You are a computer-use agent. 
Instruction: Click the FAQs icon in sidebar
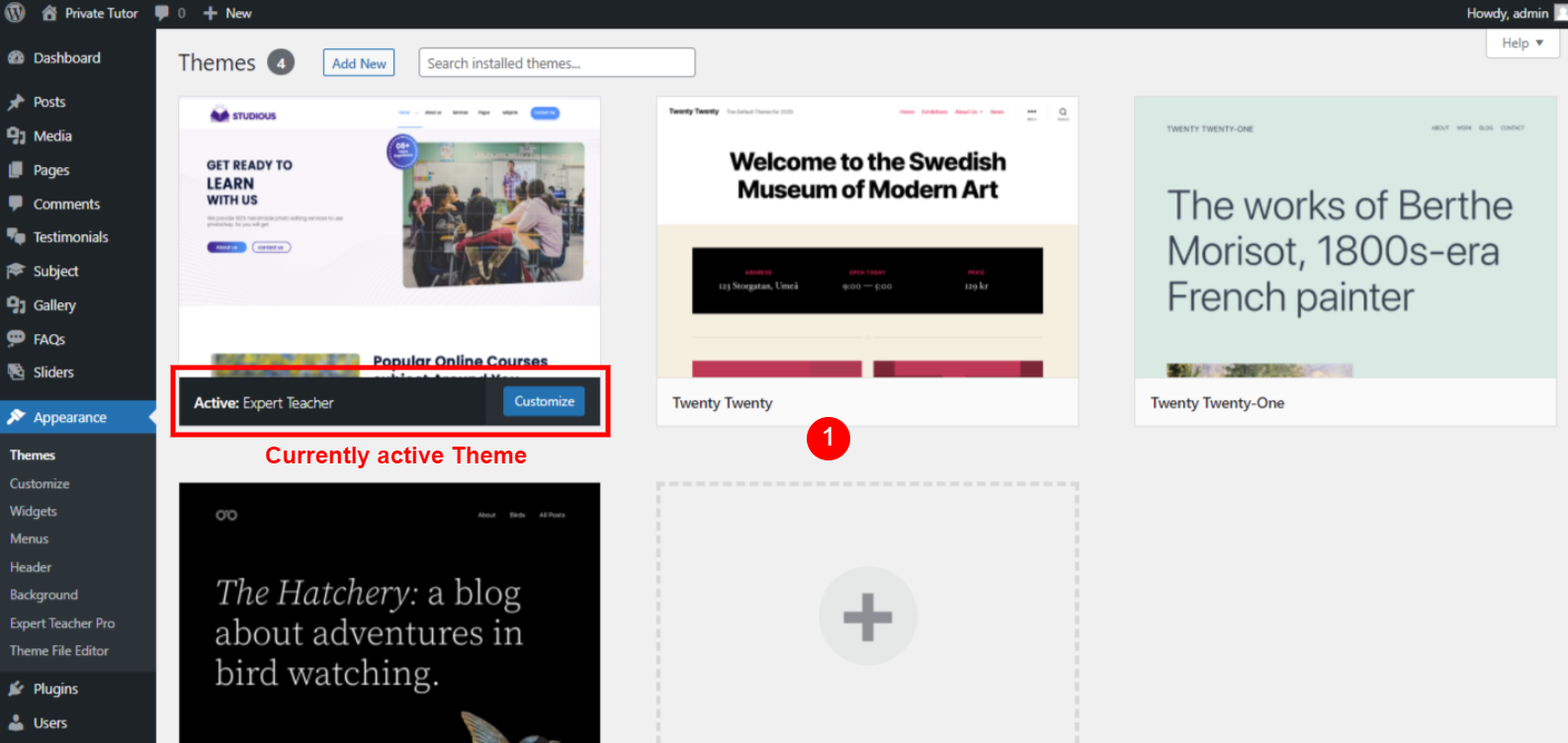16,339
